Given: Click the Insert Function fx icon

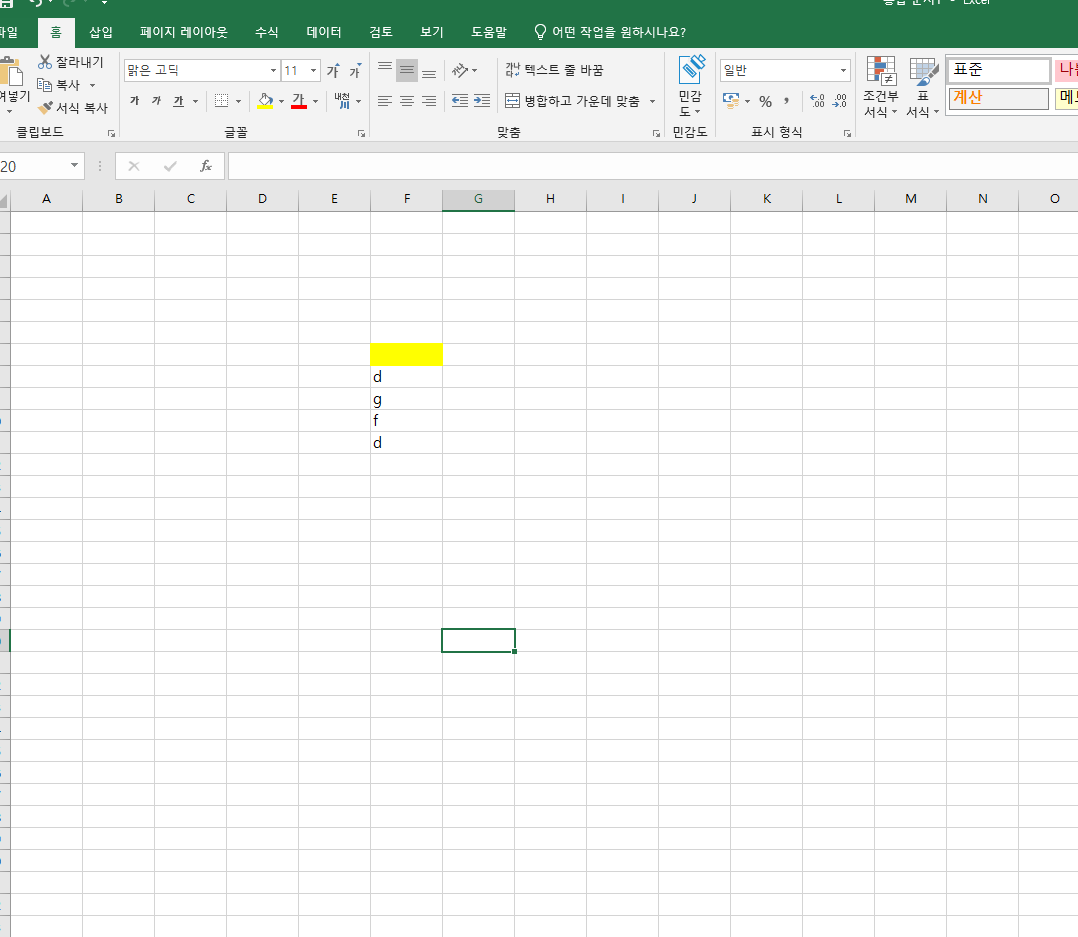Looking at the screenshot, I should click(206, 166).
